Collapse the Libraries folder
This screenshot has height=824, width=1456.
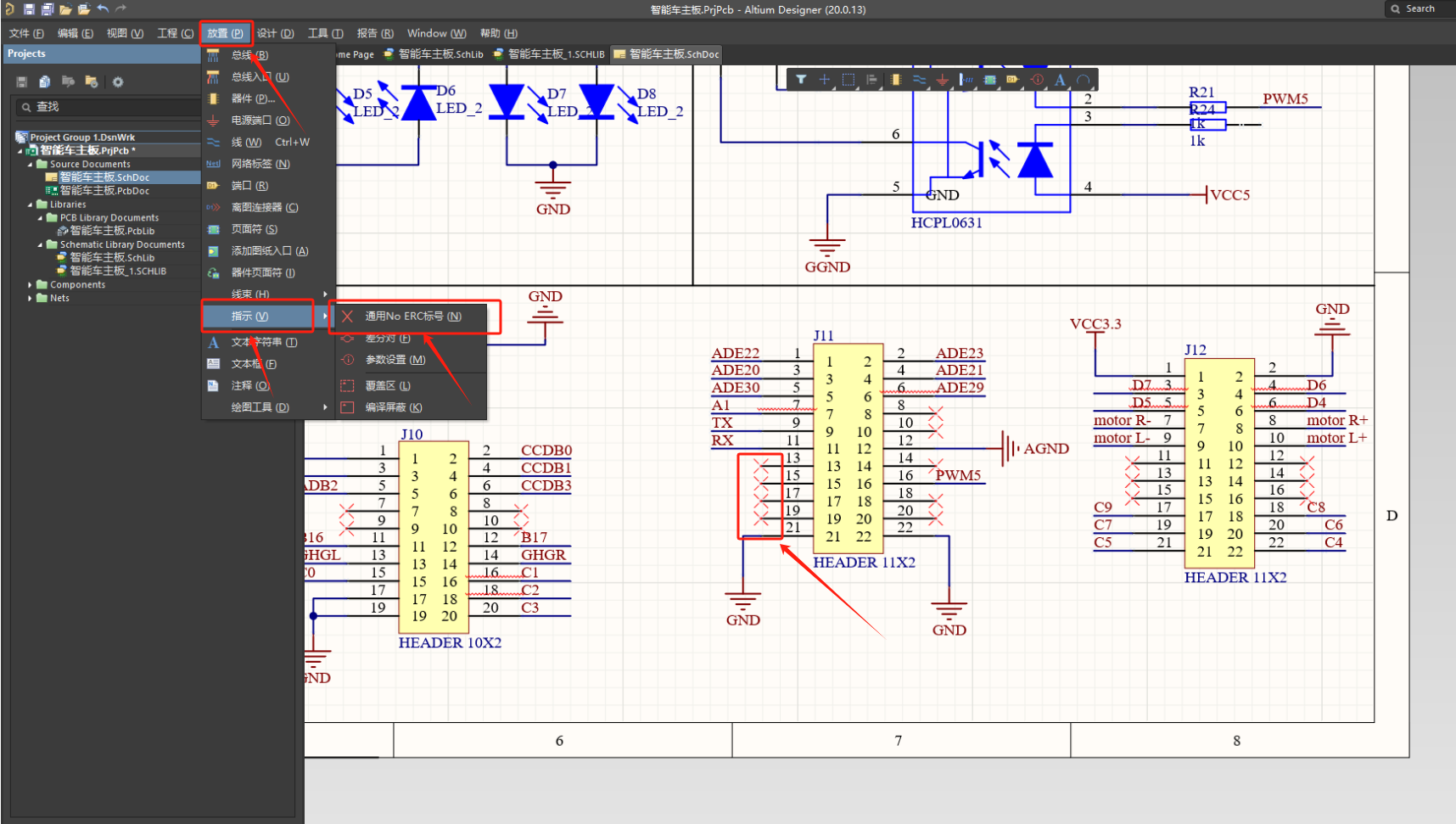click(x=30, y=205)
